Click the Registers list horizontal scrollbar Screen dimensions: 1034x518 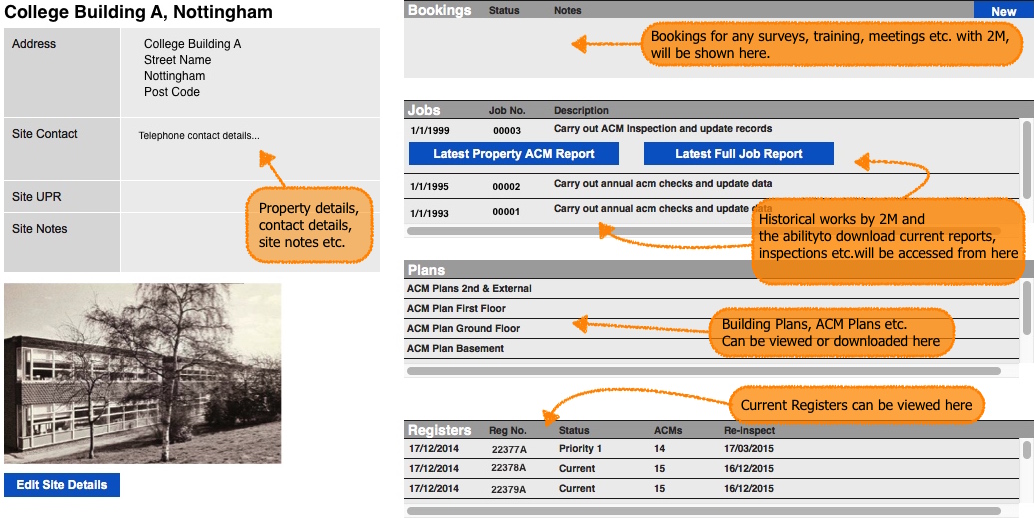point(704,511)
